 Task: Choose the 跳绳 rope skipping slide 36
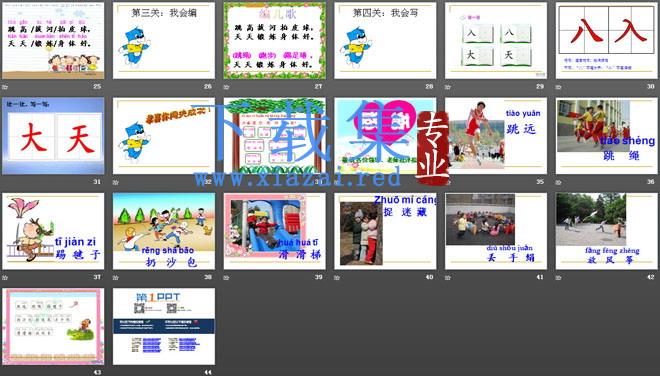607,136
